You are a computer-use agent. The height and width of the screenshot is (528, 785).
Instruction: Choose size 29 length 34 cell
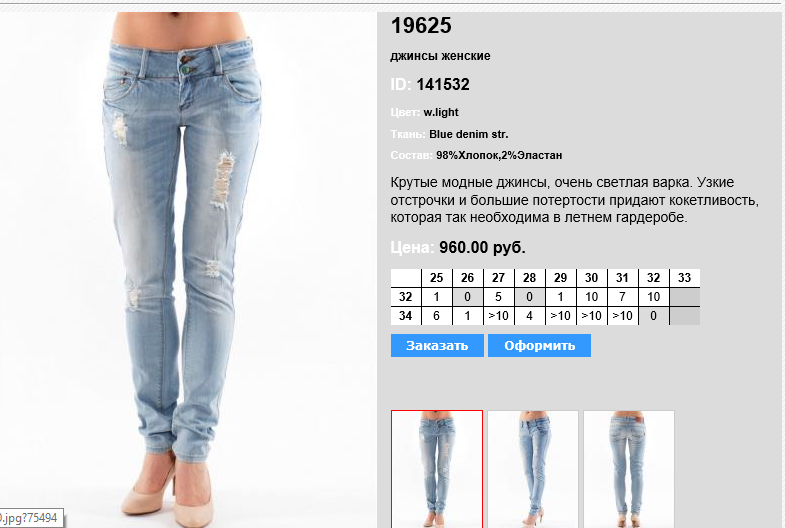[x=560, y=316]
